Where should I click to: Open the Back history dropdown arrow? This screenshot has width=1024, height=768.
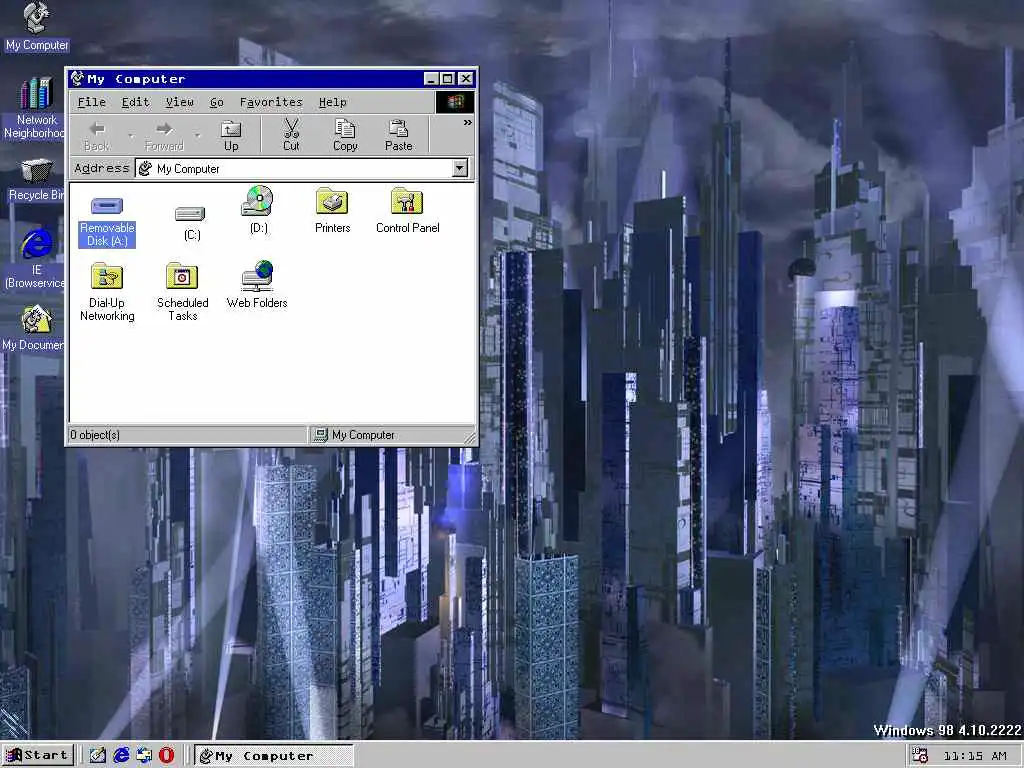point(131,136)
